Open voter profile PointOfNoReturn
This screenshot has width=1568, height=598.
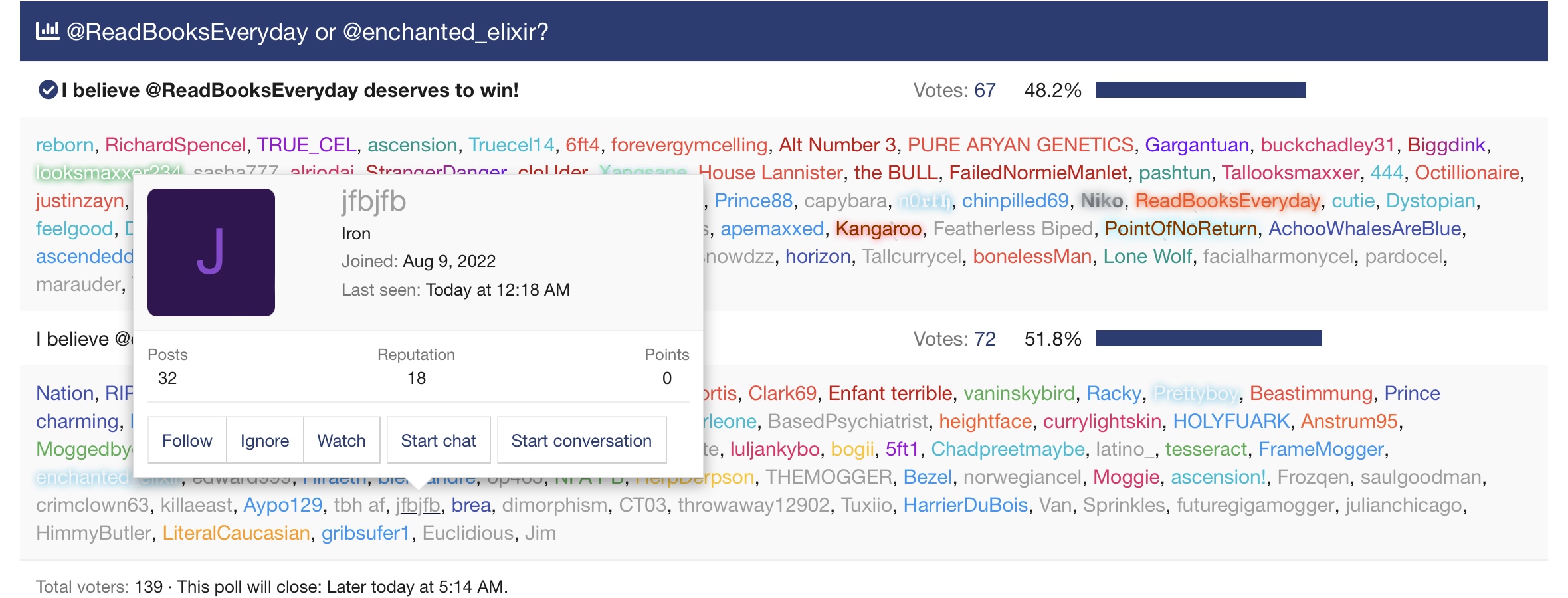[x=1181, y=229]
